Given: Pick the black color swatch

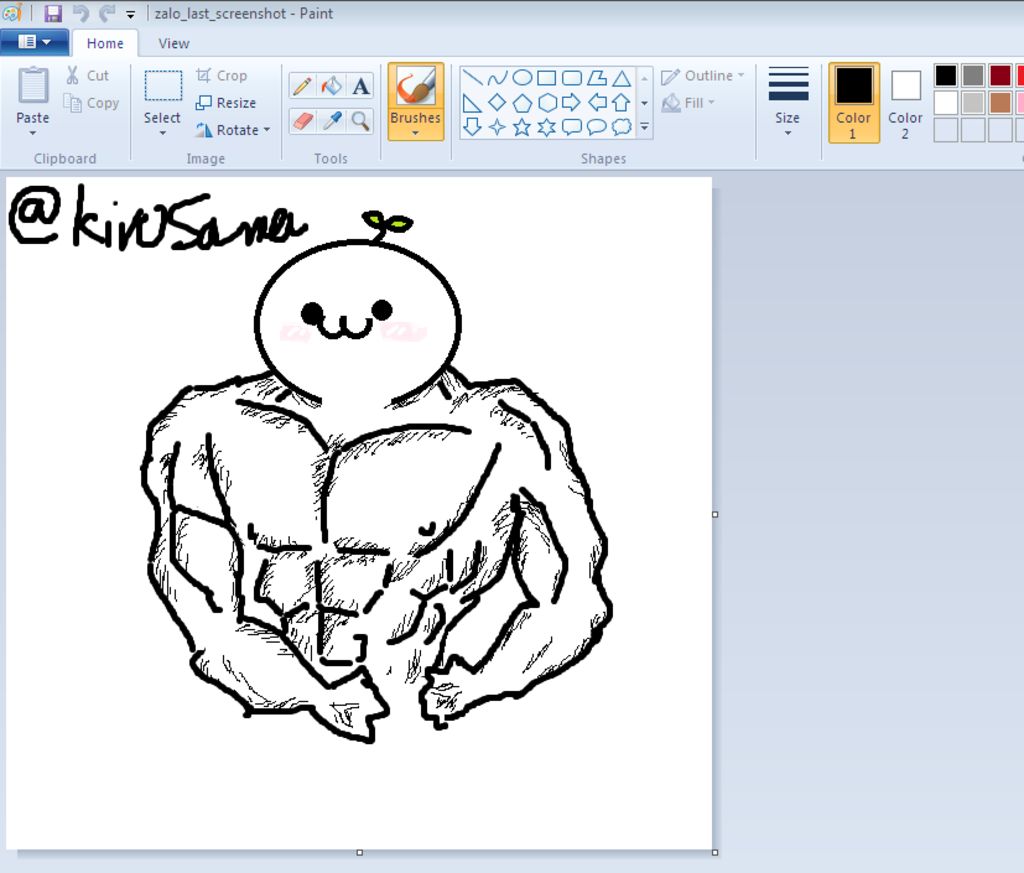Looking at the screenshot, I should (x=946, y=76).
